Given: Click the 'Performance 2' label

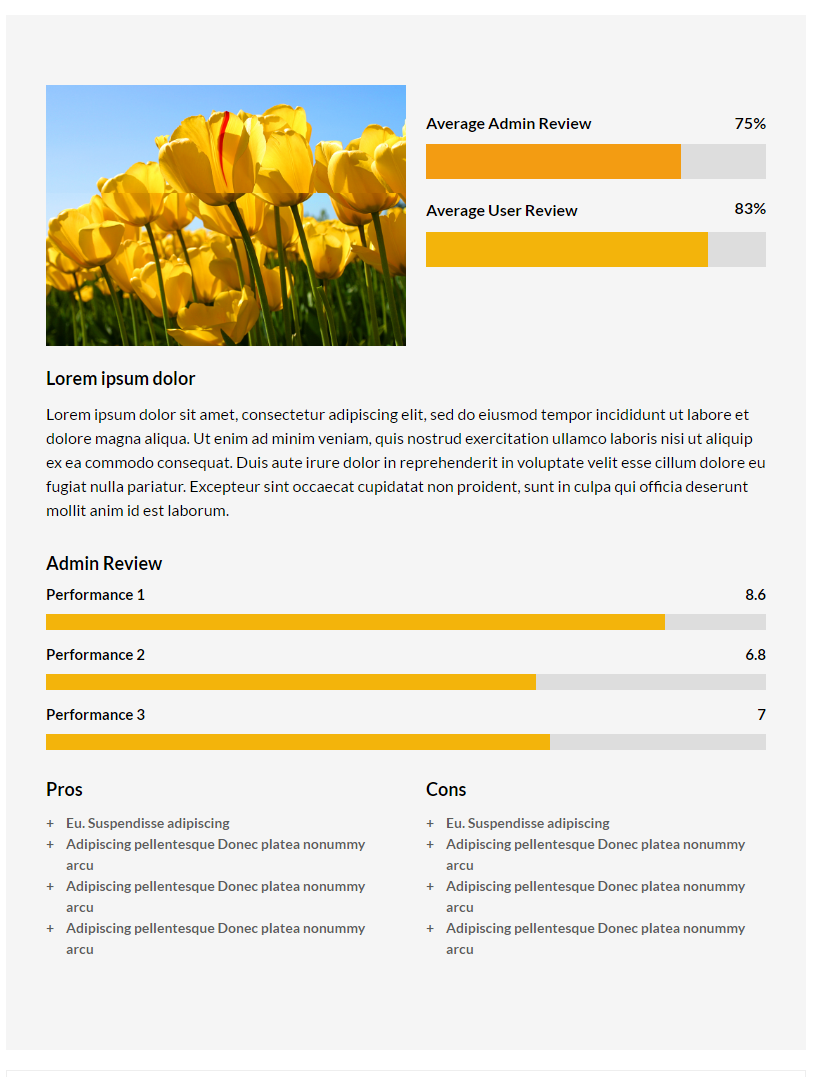Looking at the screenshot, I should (95, 655).
